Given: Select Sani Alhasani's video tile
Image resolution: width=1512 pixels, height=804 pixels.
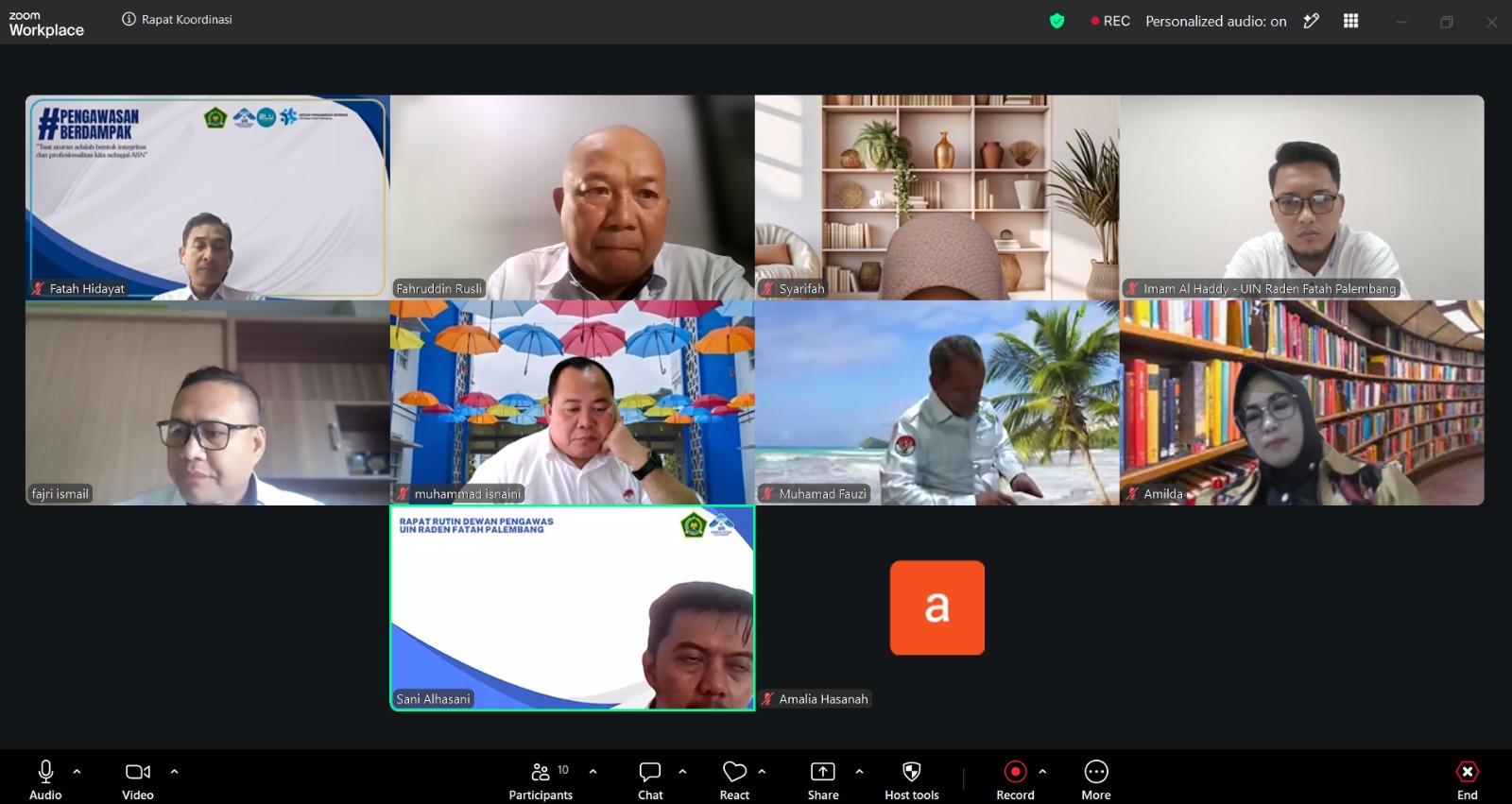Looking at the screenshot, I should pos(573,608).
